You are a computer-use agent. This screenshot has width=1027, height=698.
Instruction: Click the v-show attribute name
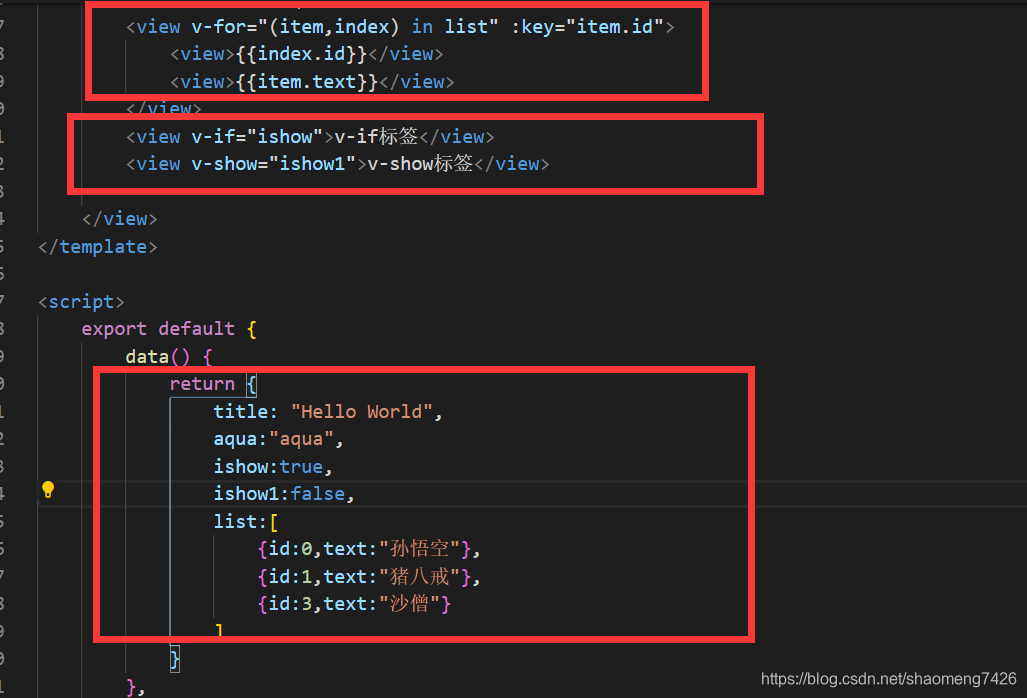pyautogui.click(x=225, y=164)
